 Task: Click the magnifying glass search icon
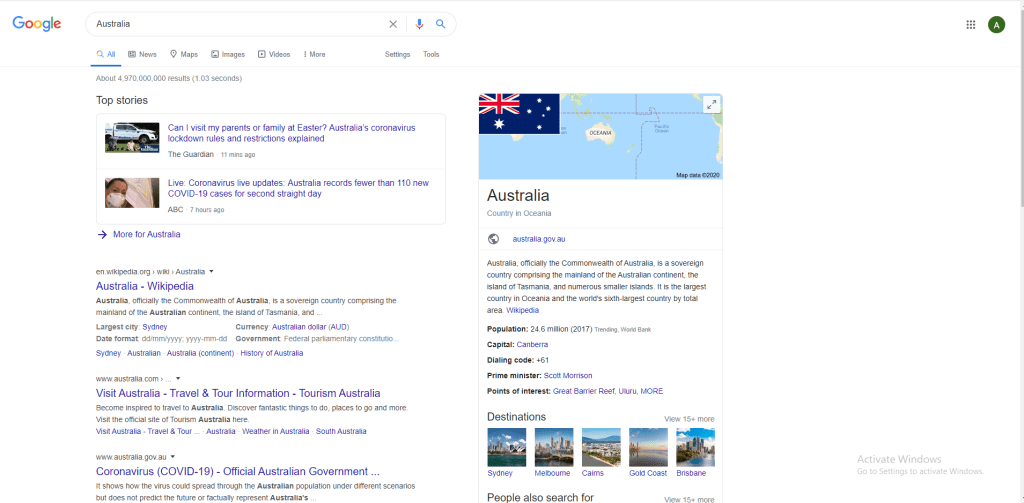441,24
